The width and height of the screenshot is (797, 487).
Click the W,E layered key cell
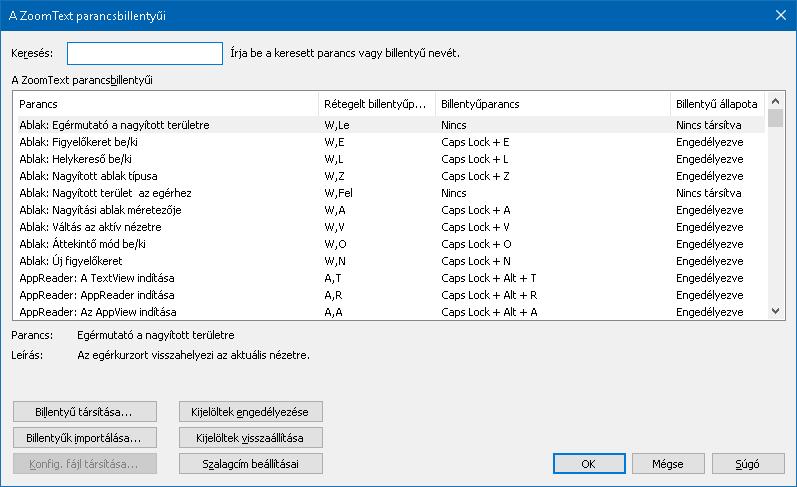click(x=334, y=142)
